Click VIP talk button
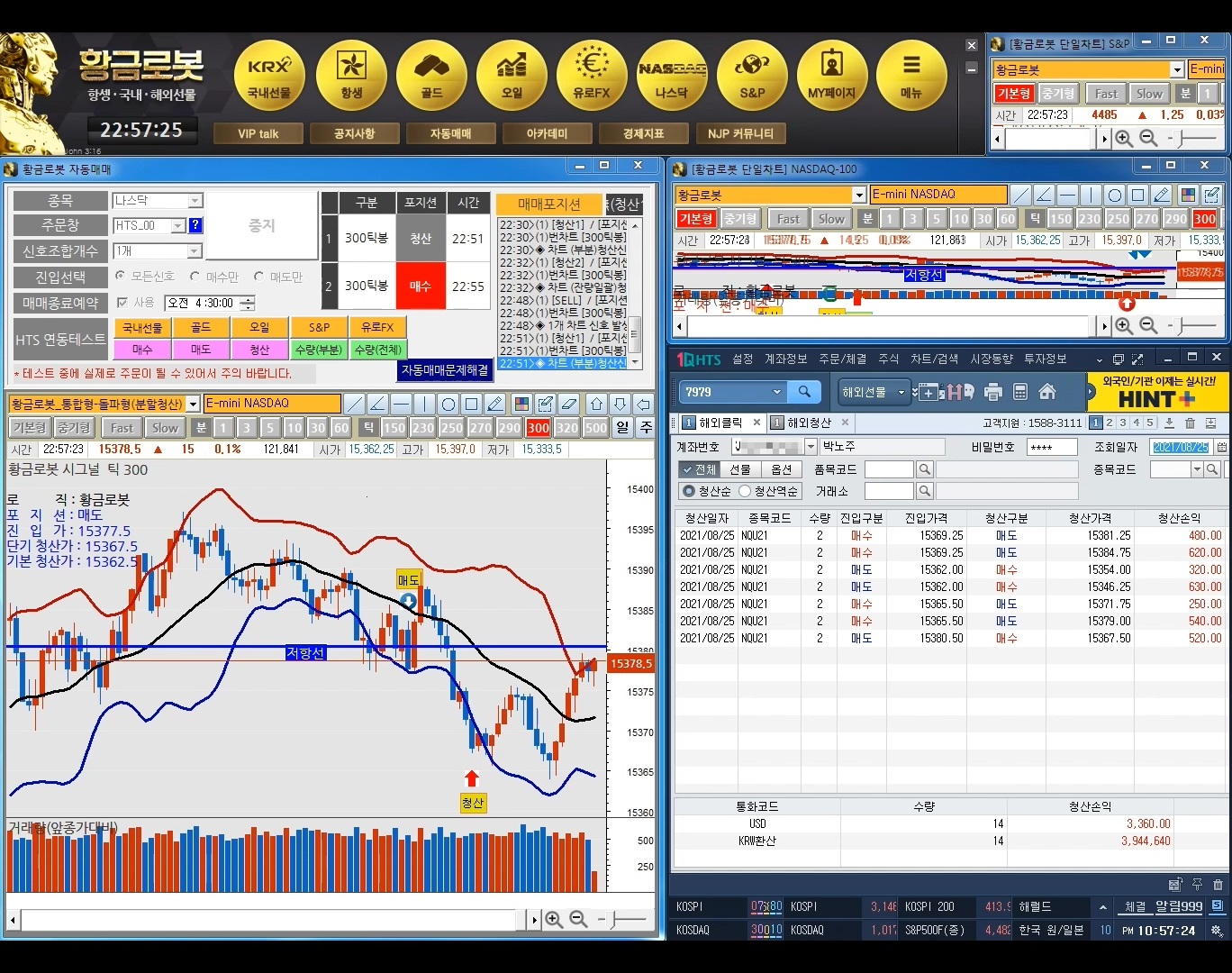The height and width of the screenshot is (973, 1232). (258, 133)
